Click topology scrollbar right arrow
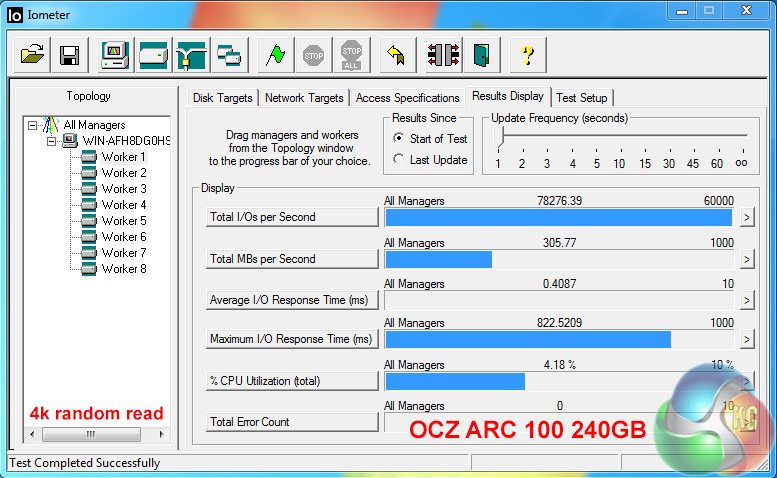Image resolution: width=777 pixels, height=478 pixels. [161, 434]
